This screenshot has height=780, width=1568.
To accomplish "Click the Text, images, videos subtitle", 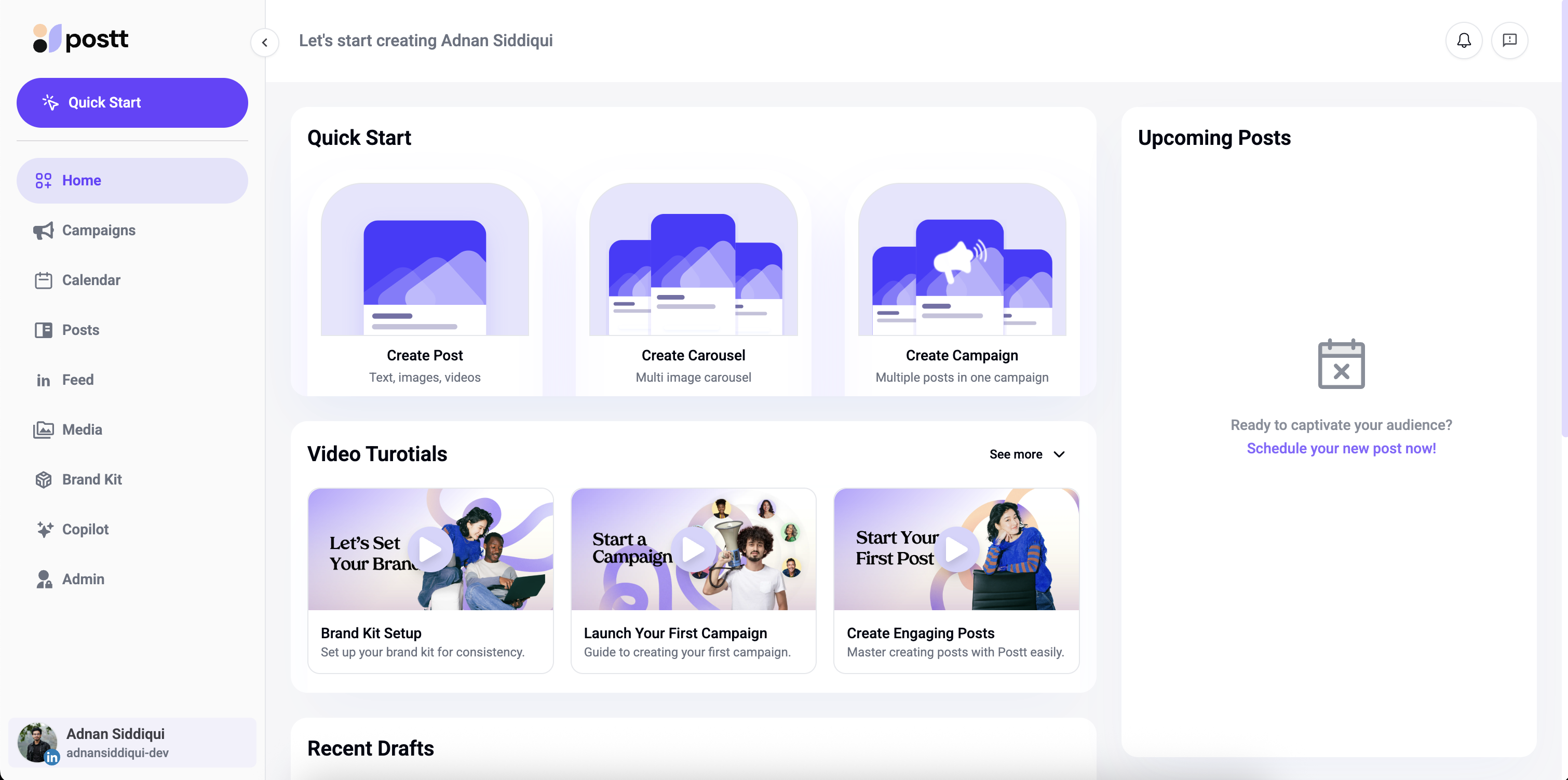I will 425,378.
